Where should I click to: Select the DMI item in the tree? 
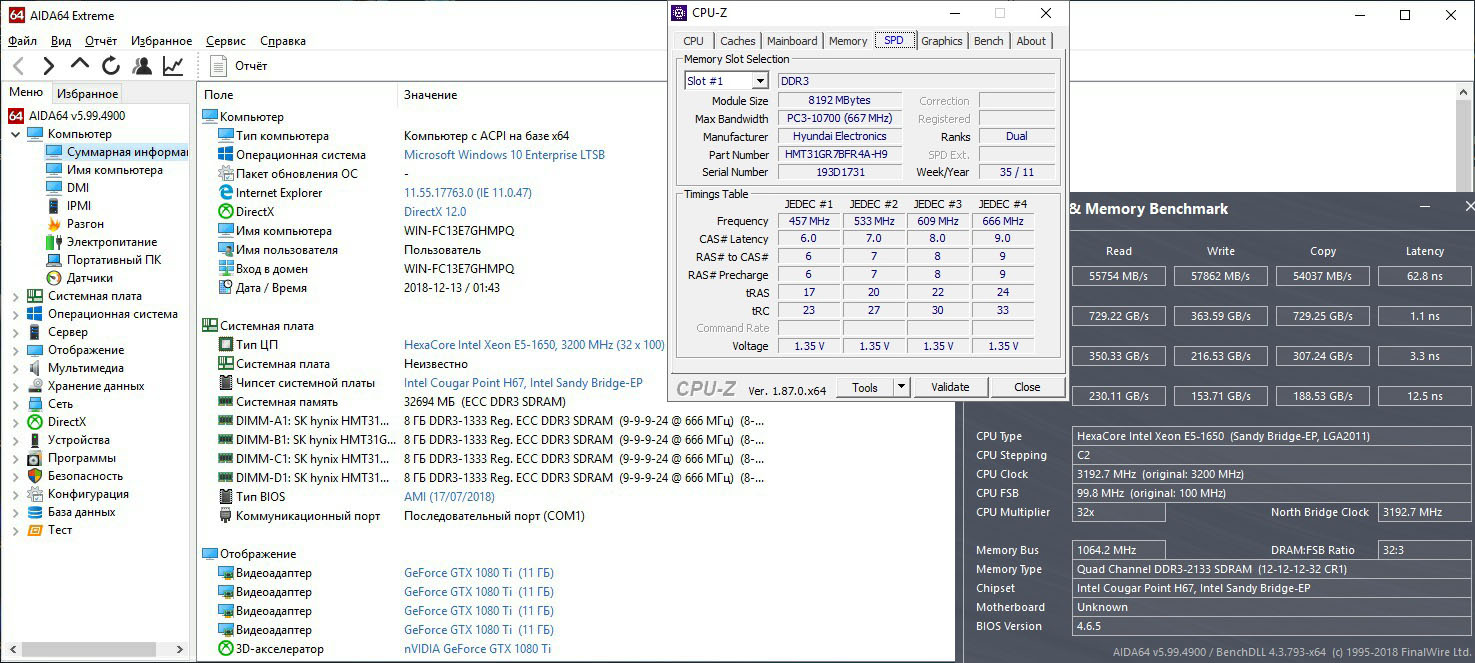tap(78, 188)
